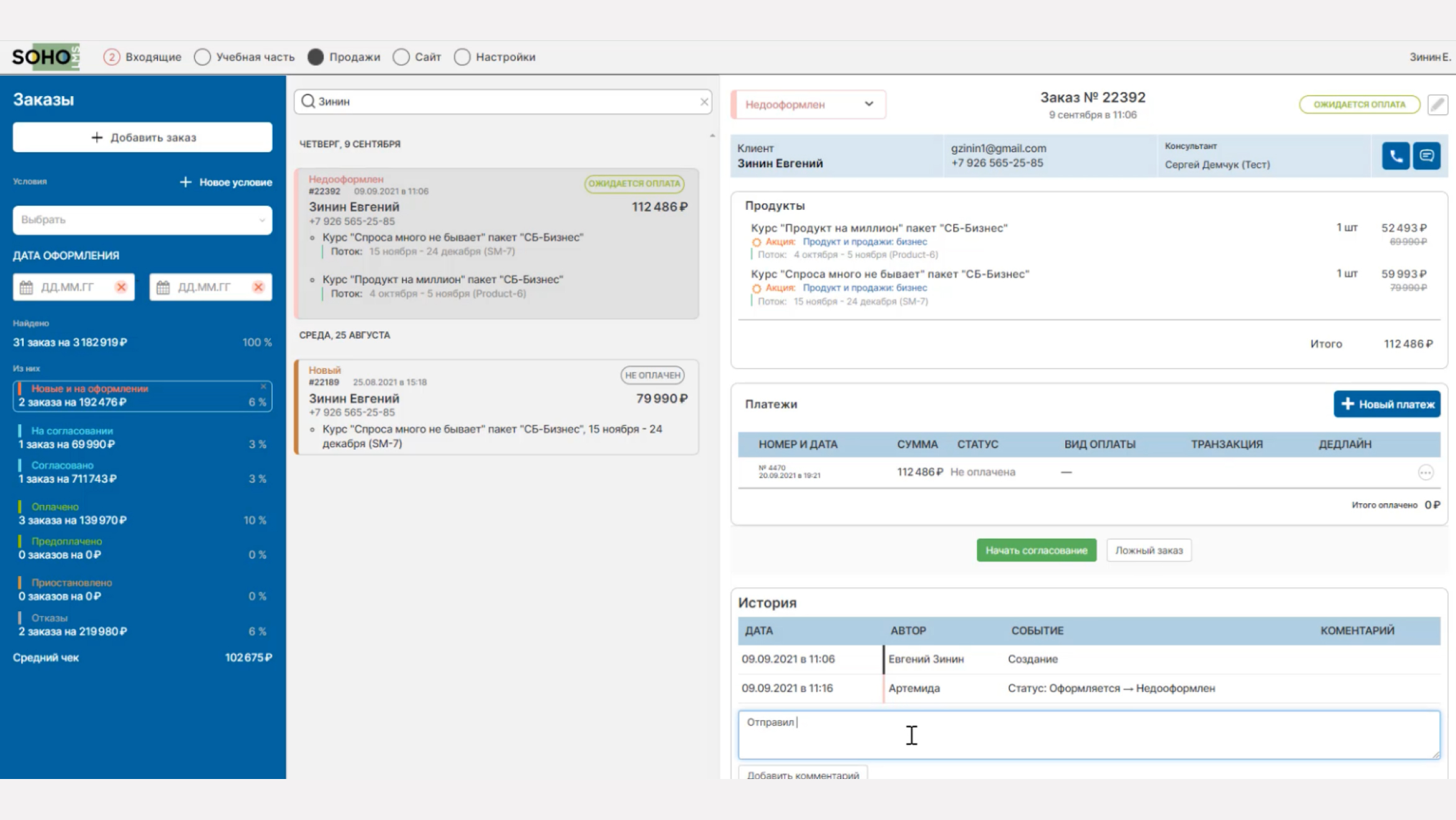
Task: Open the first calendar date picker icon
Action: [x=26, y=288]
